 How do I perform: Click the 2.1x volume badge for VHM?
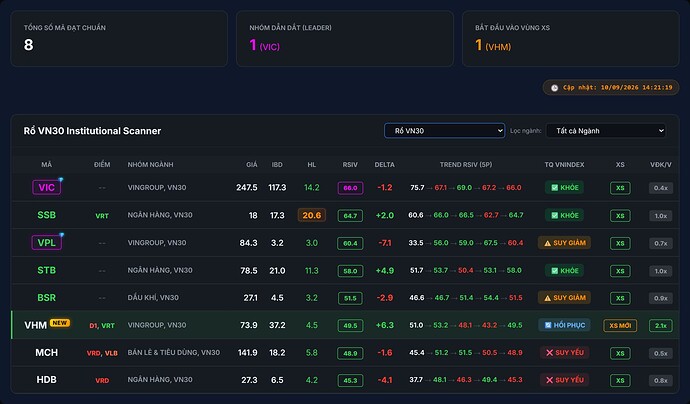coord(661,326)
